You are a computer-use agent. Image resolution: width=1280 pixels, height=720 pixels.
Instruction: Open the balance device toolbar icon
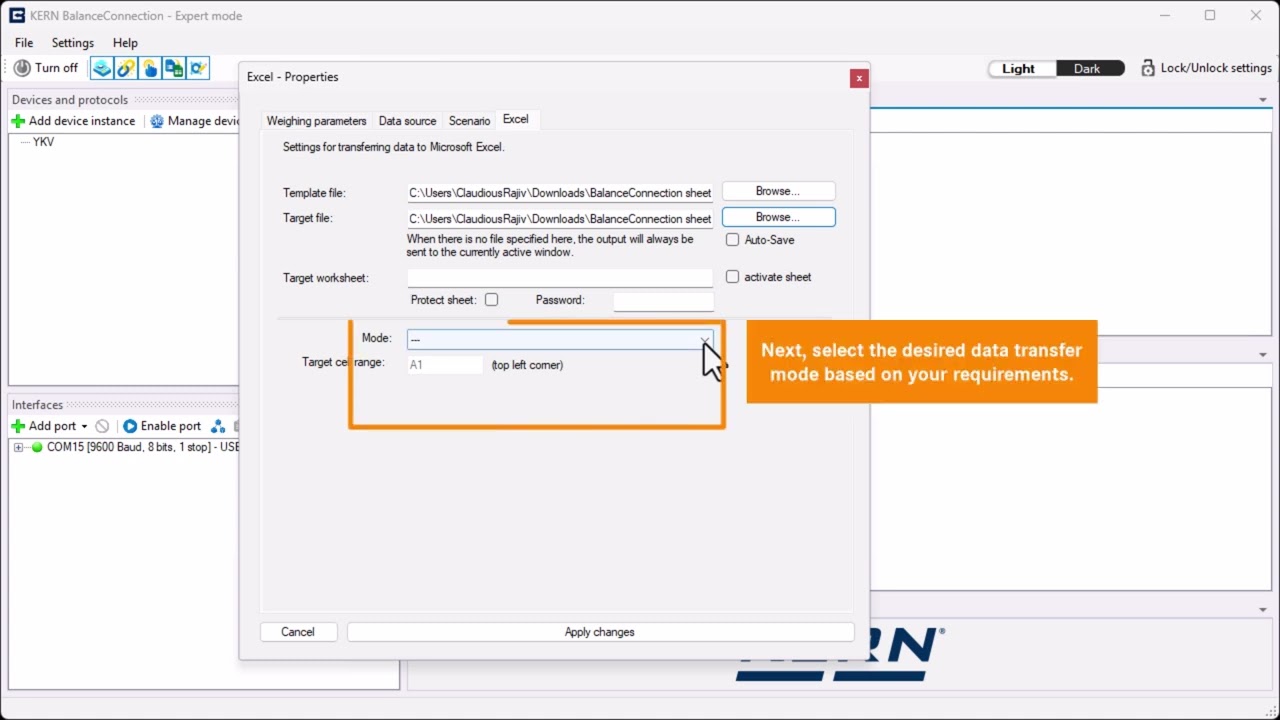102,68
